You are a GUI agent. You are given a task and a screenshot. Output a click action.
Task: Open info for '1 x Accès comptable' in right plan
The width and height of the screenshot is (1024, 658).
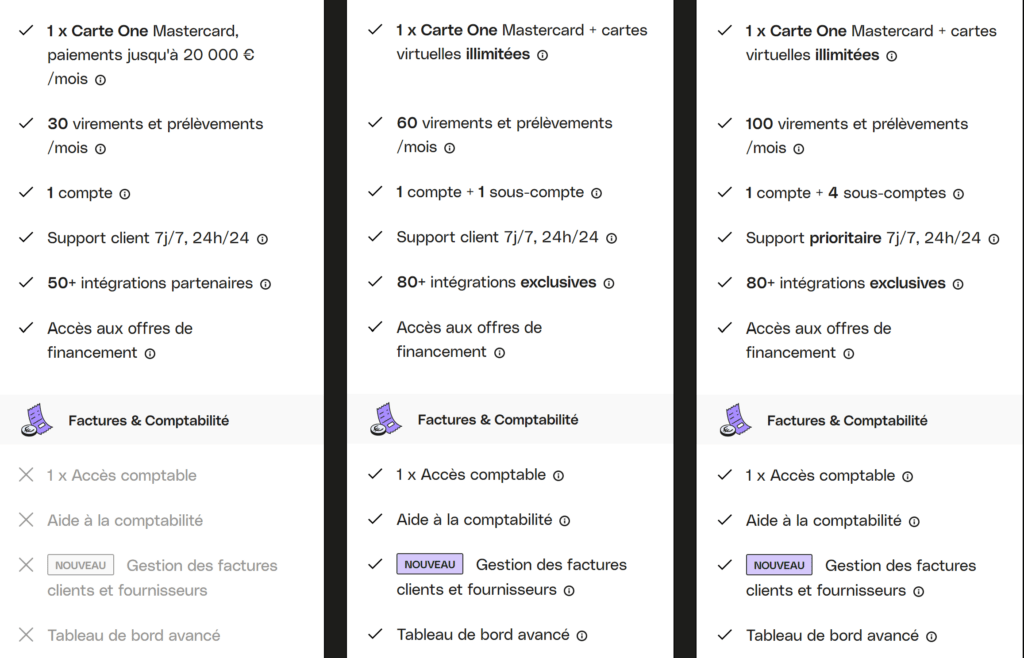[907, 477]
